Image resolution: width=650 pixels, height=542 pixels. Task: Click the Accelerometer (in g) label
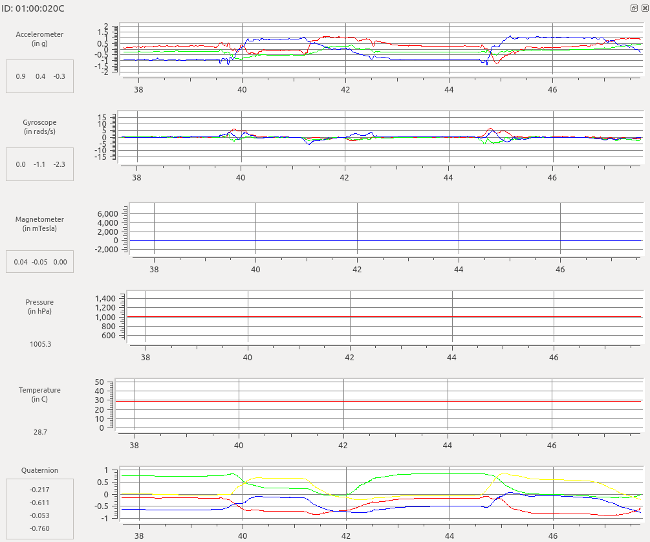click(x=39, y=39)
